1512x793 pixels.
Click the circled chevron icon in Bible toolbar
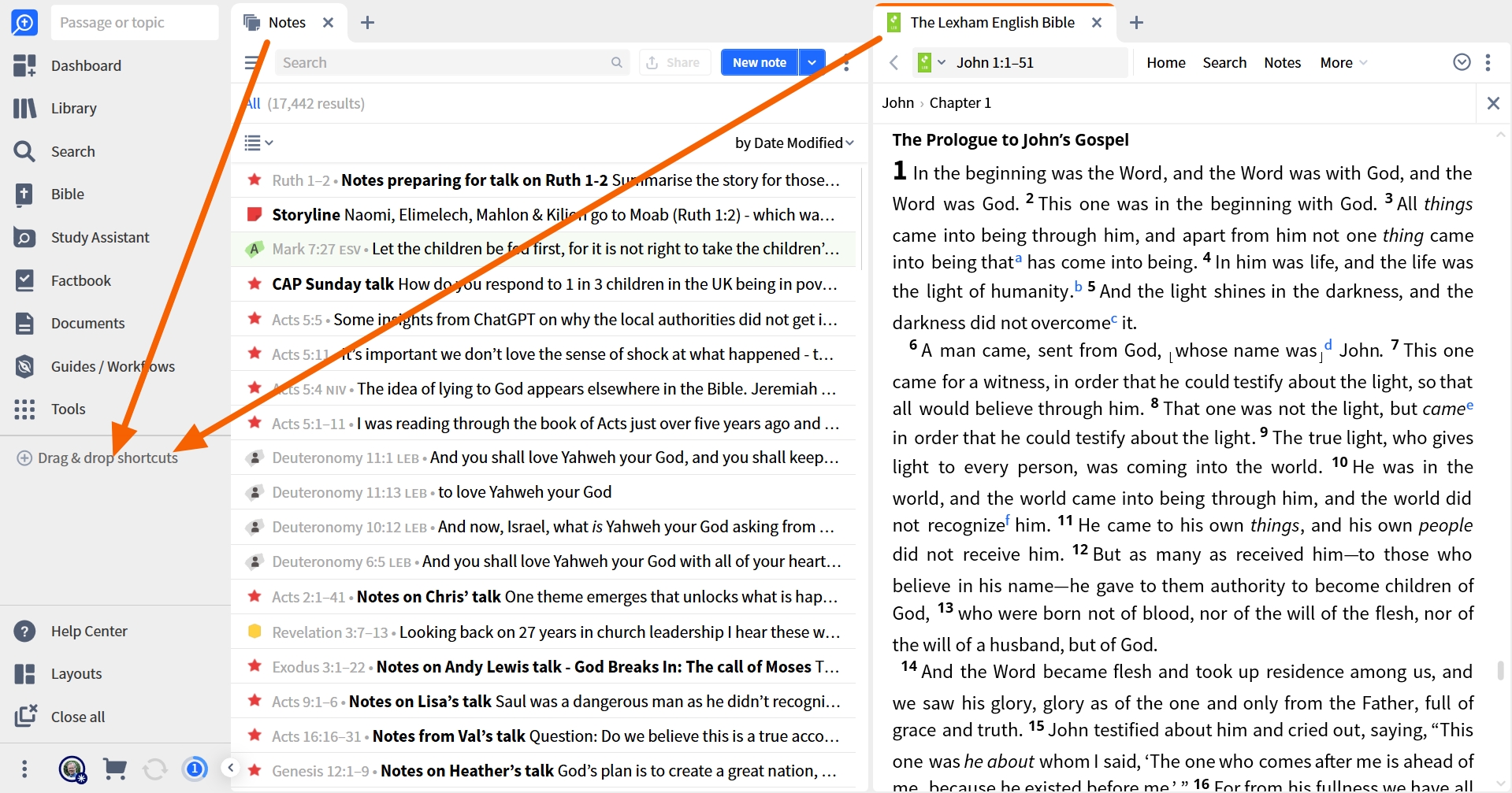coord(1462,62)
